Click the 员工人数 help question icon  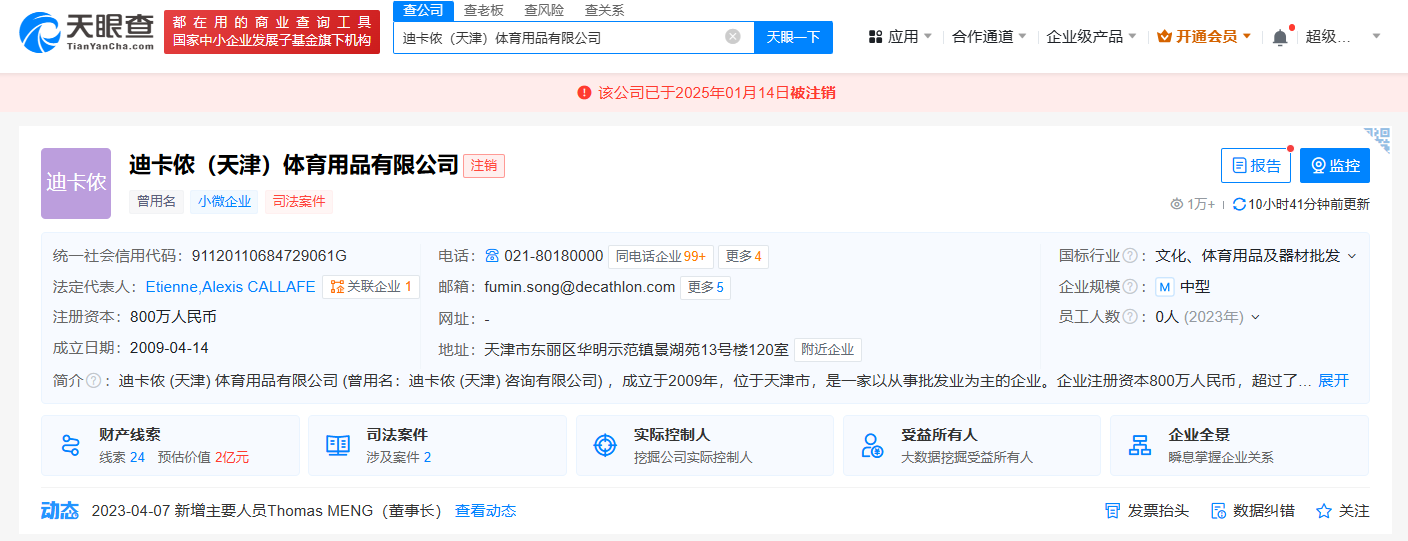(1130, 317)
